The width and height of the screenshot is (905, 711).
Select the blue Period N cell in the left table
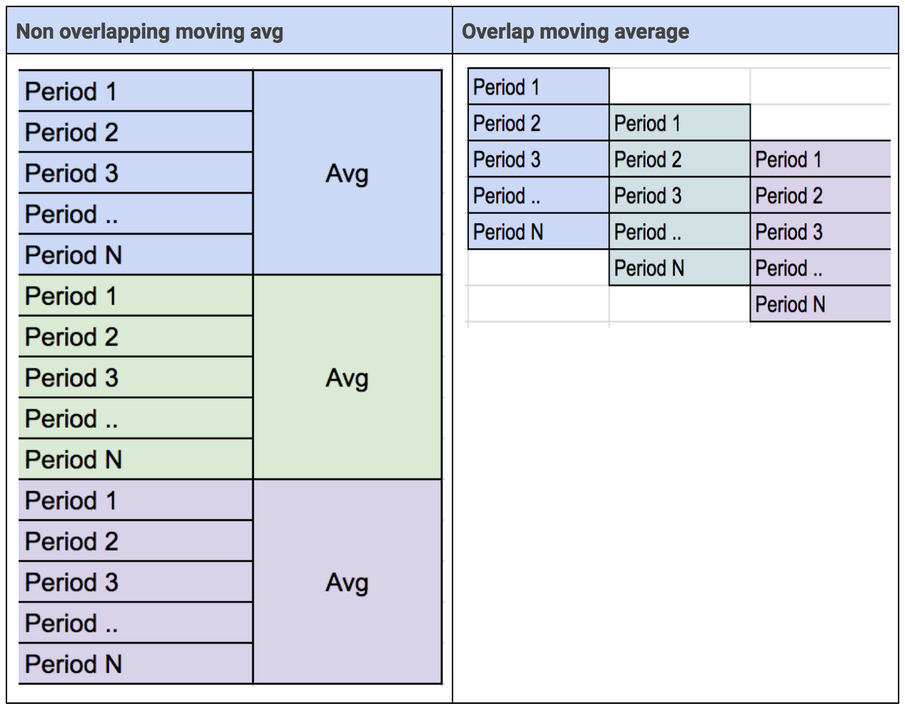(x=136, y=255)
